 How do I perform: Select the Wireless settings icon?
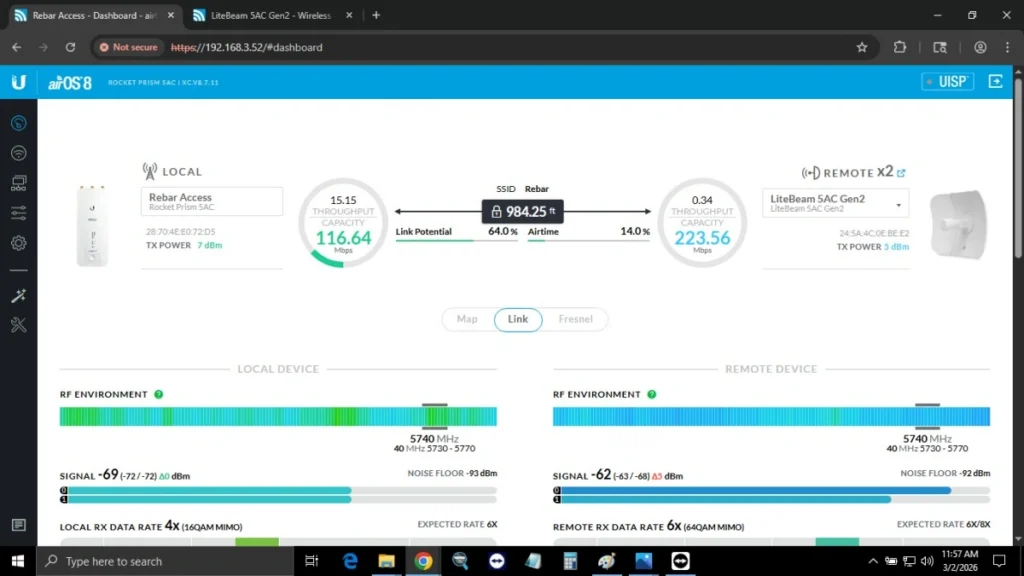pyautogui.click(x=18, y=153)
